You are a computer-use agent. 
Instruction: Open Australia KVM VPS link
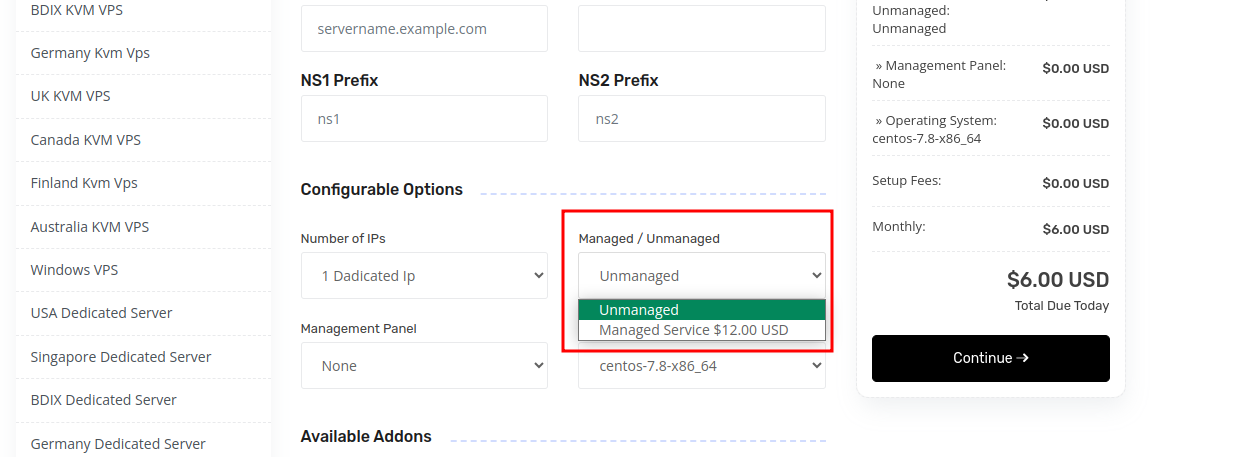click(x=89, y=227)
